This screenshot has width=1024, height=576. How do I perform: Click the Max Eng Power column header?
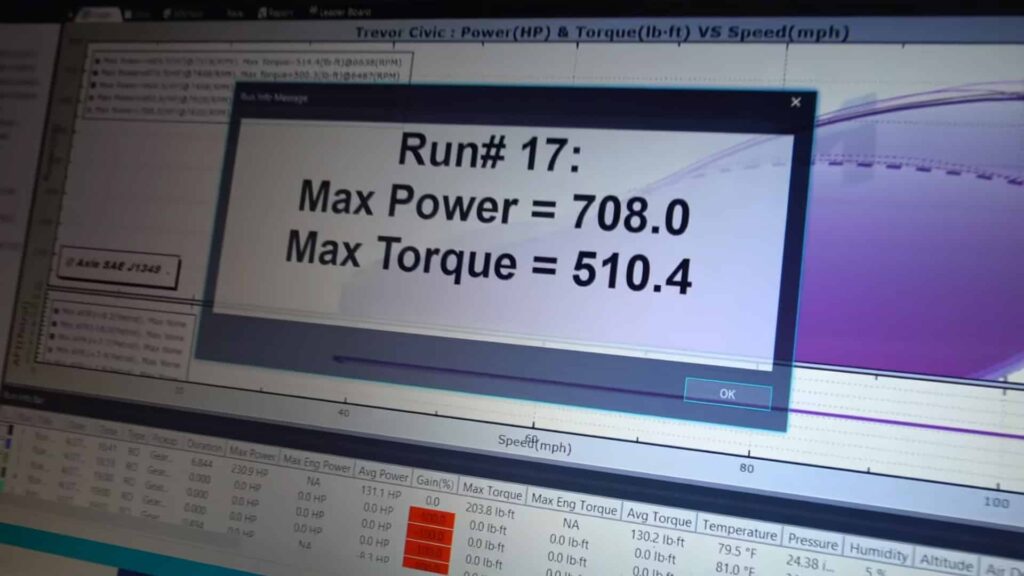[317, 463]
